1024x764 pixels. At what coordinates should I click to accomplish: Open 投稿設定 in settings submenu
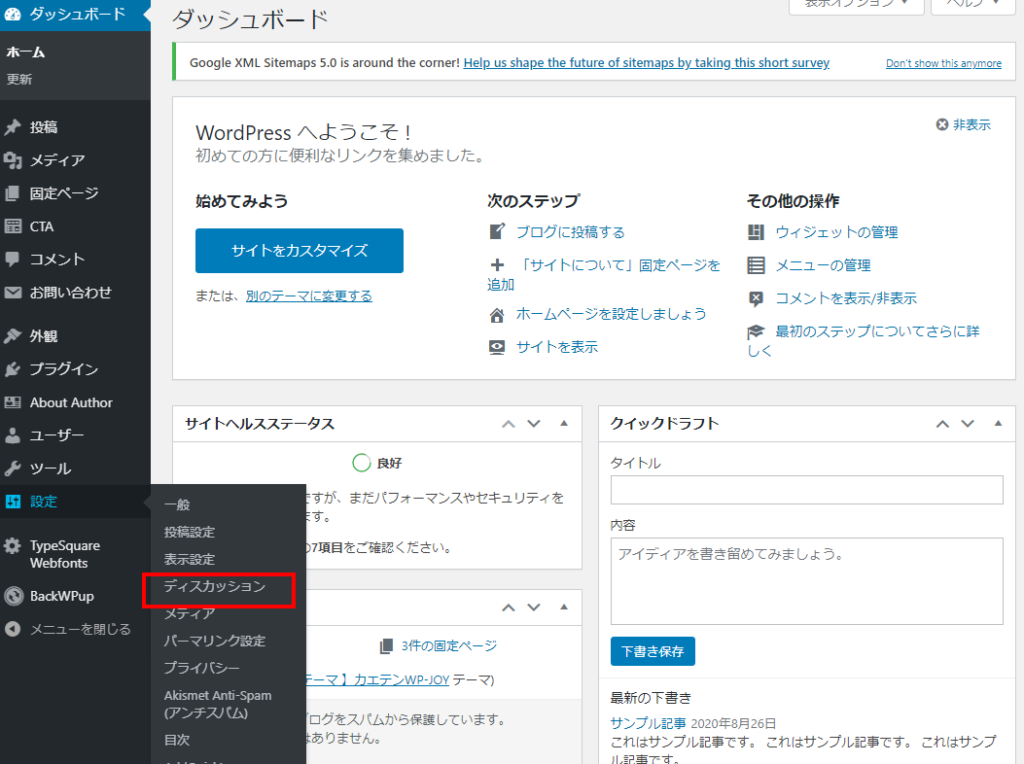(189, 532)
